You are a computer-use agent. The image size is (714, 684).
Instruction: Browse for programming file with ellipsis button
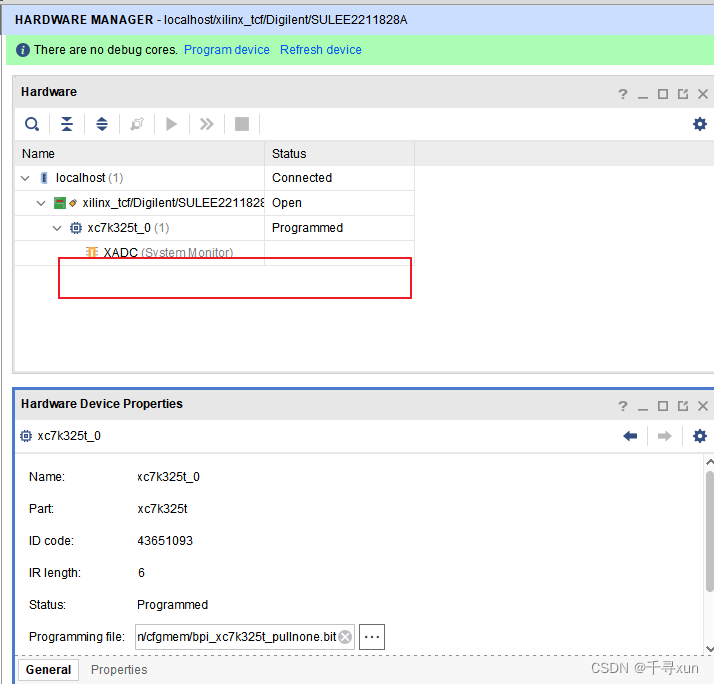pyautogui.click(x=372, y=637)
